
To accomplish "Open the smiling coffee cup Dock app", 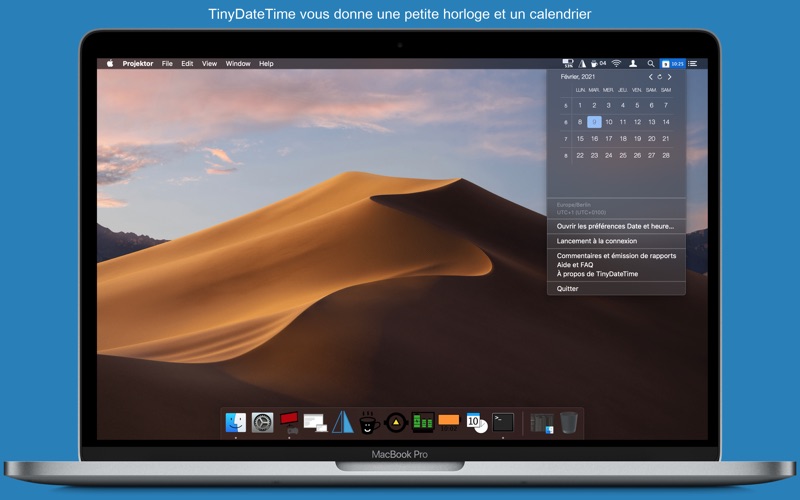I will point(369,422).
